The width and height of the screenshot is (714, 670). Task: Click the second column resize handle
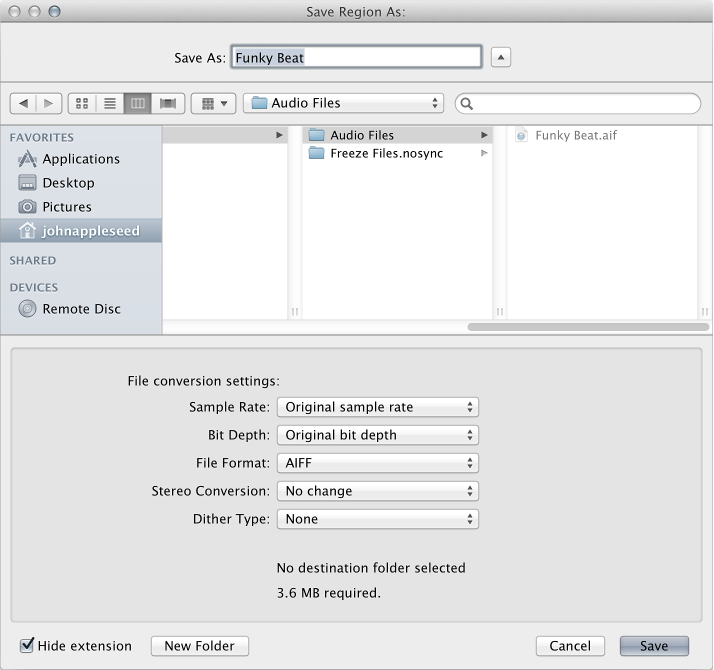tap(500, 312)
